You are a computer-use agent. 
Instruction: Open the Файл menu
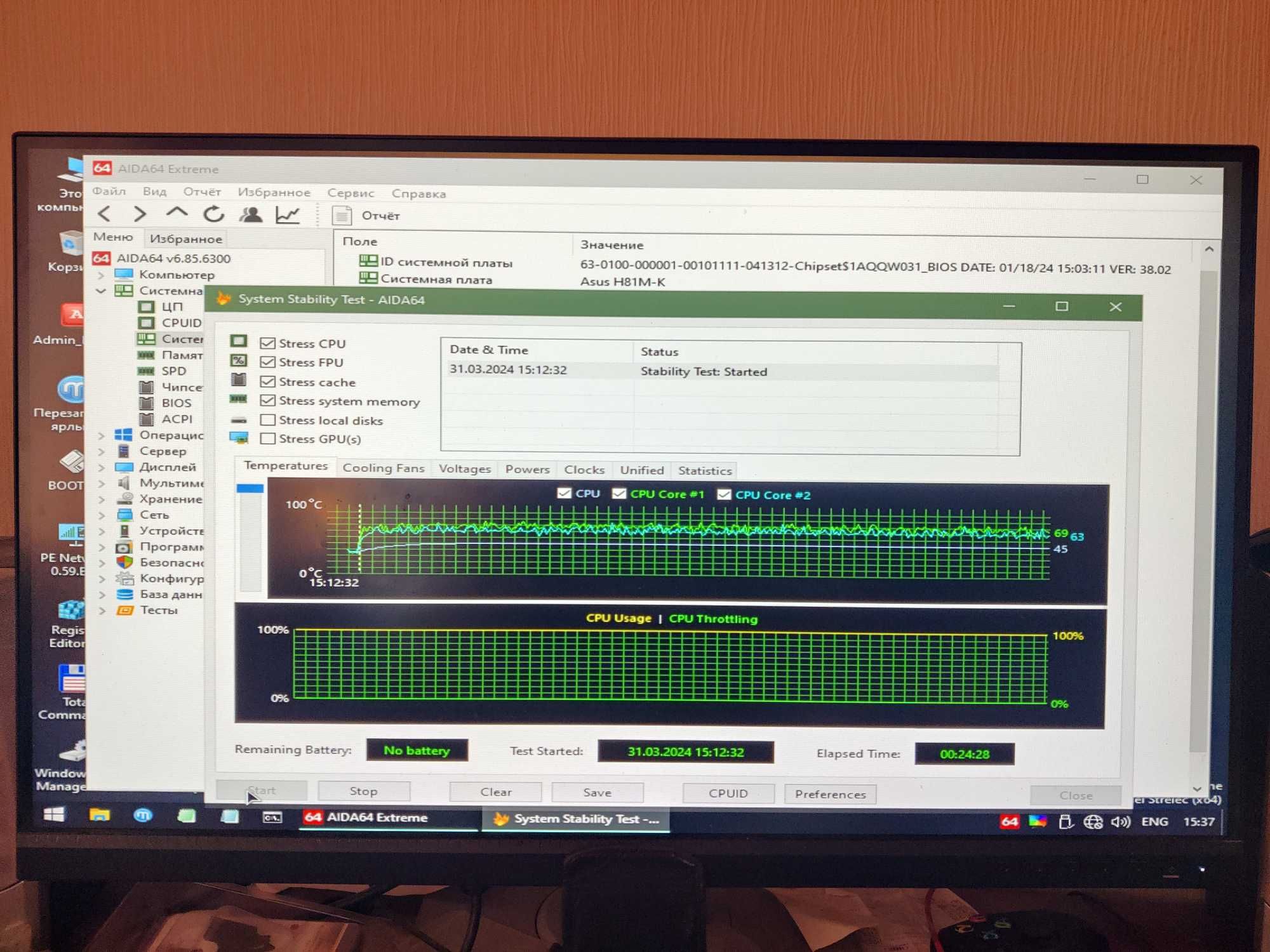[x=109, y=191]
